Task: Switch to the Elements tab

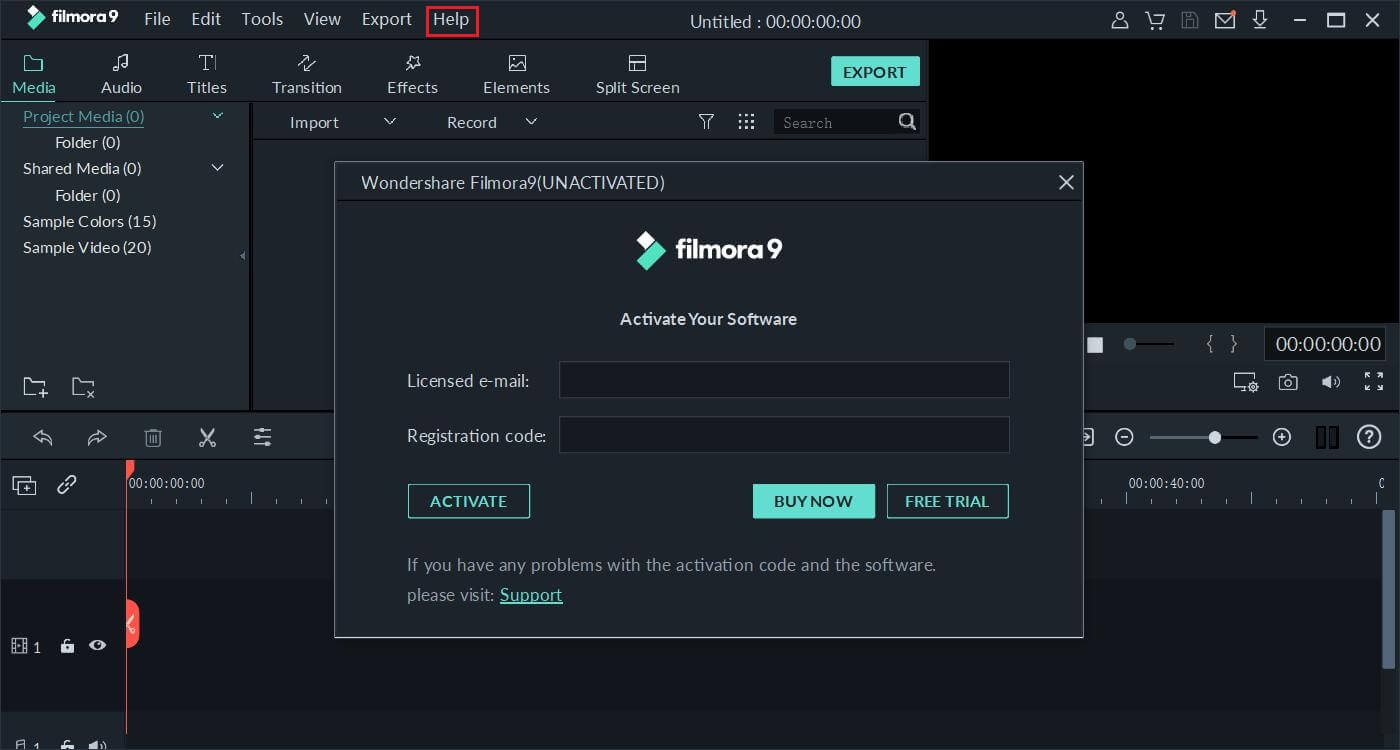Action: (x=516, y=75)
